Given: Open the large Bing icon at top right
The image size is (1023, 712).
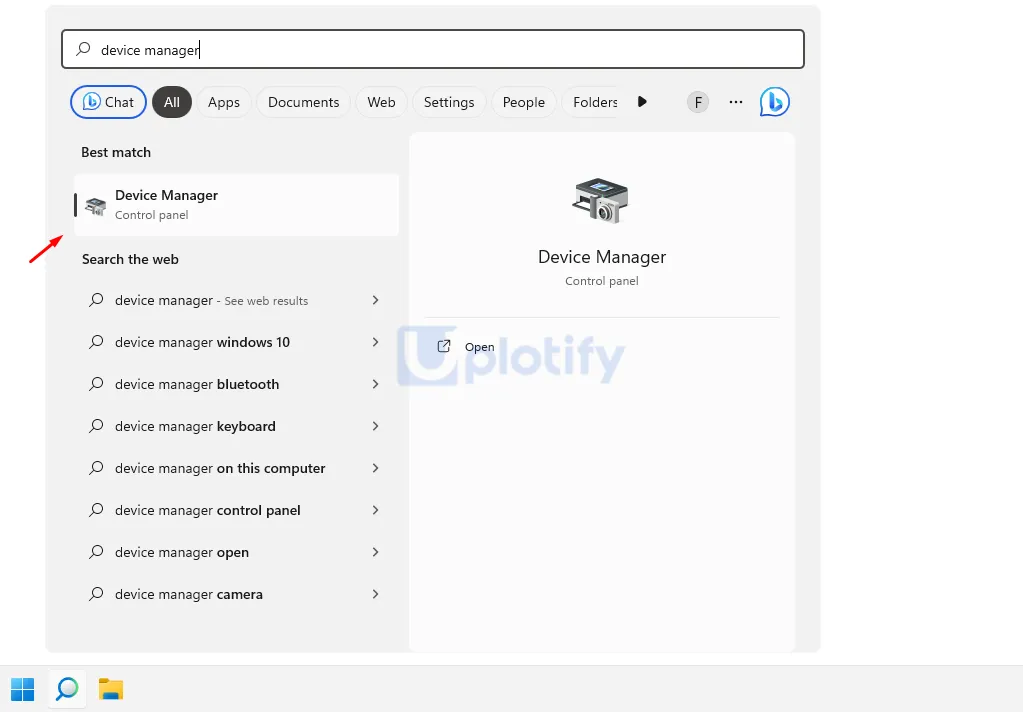Looking at the screenshot, I should coord(774,102).
